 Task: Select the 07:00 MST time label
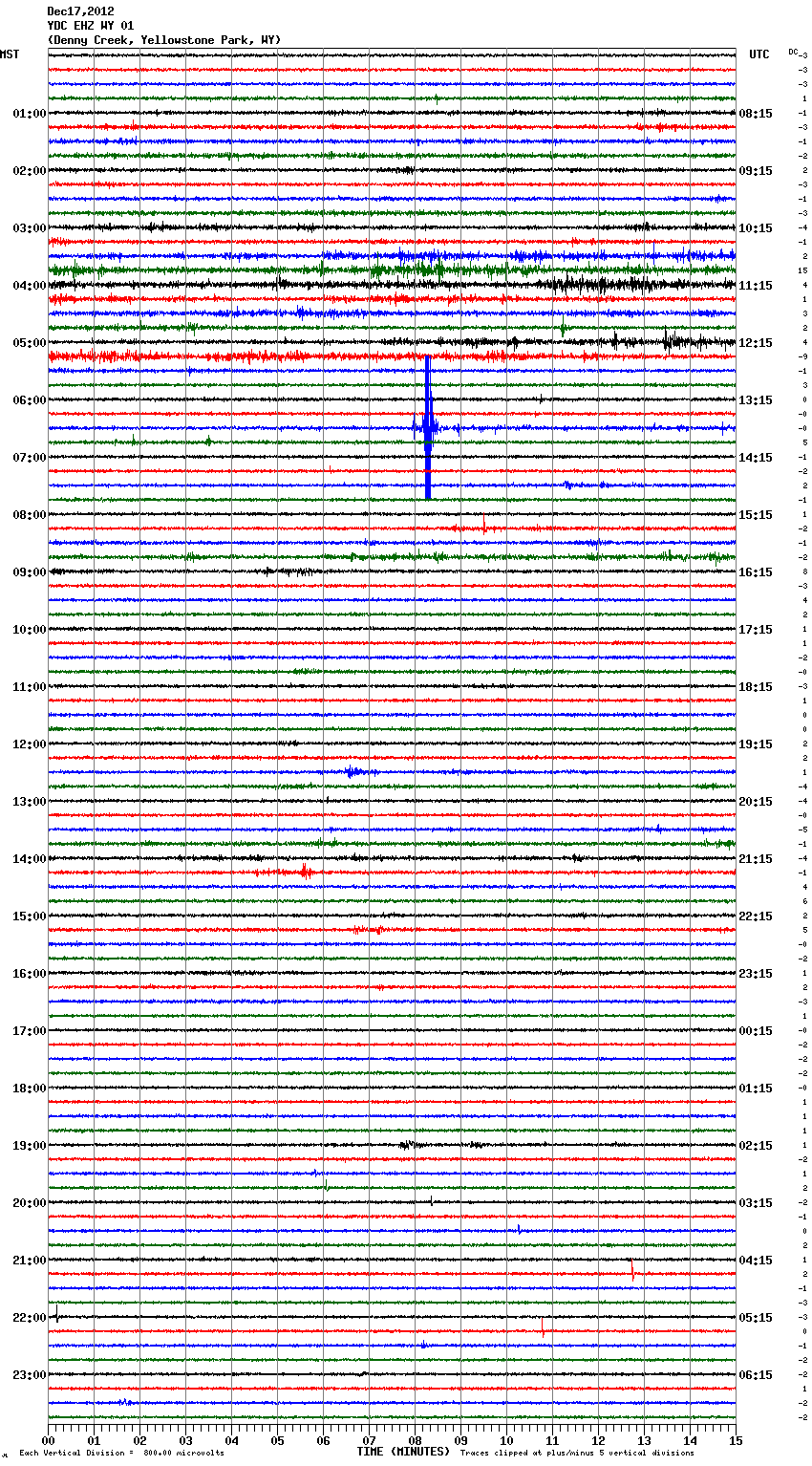30,458
